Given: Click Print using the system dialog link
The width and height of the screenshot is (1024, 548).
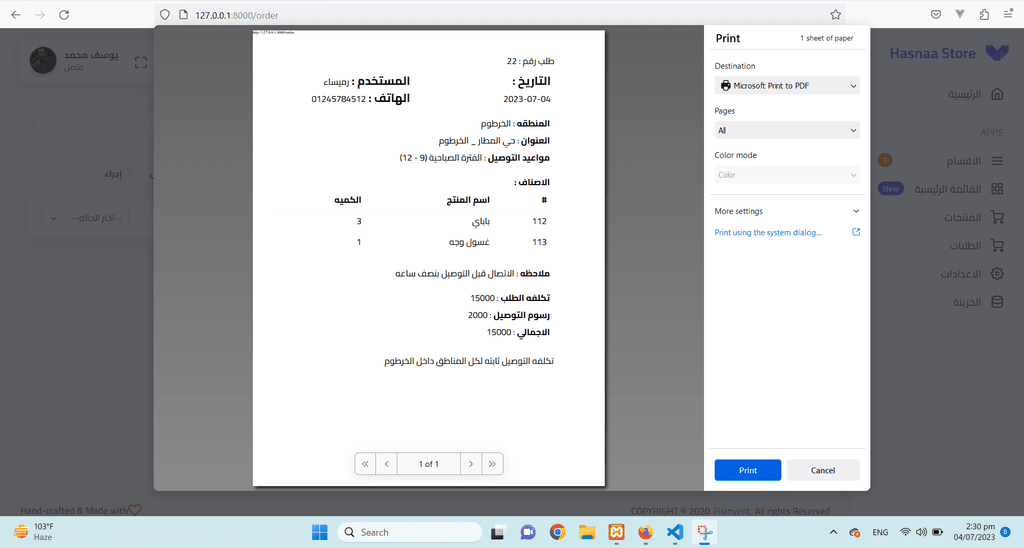Looking at the screenshot, I should [768, 233].
